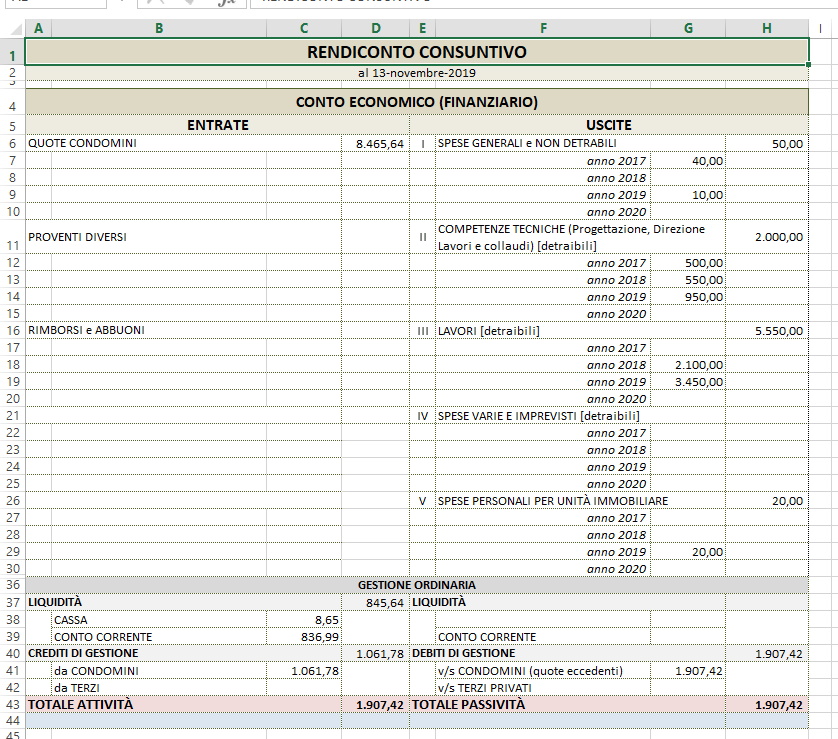The width and height of the screenshot is (838, 739).
Task: Select column C header
Action: click(304, 28)
